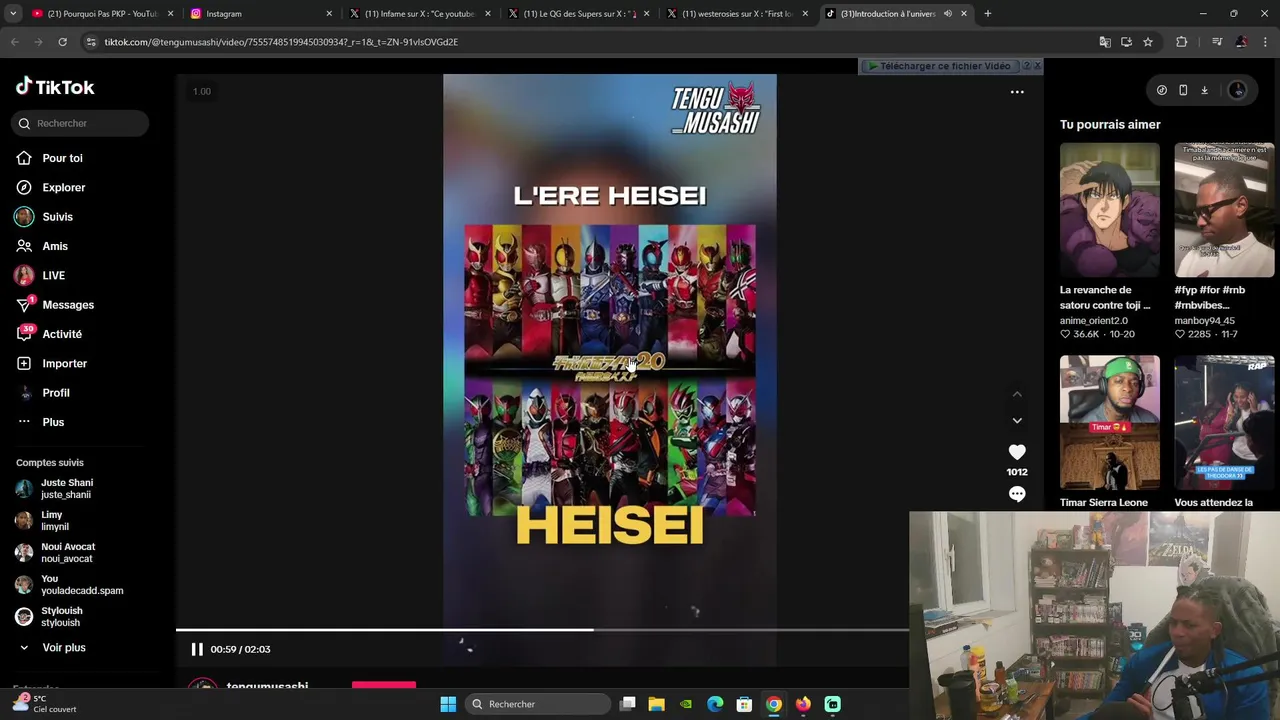This screenshot has width=1280, height=720.
Task: Switch to Le QG des Supers tab
Action: (x=577, y=14)
